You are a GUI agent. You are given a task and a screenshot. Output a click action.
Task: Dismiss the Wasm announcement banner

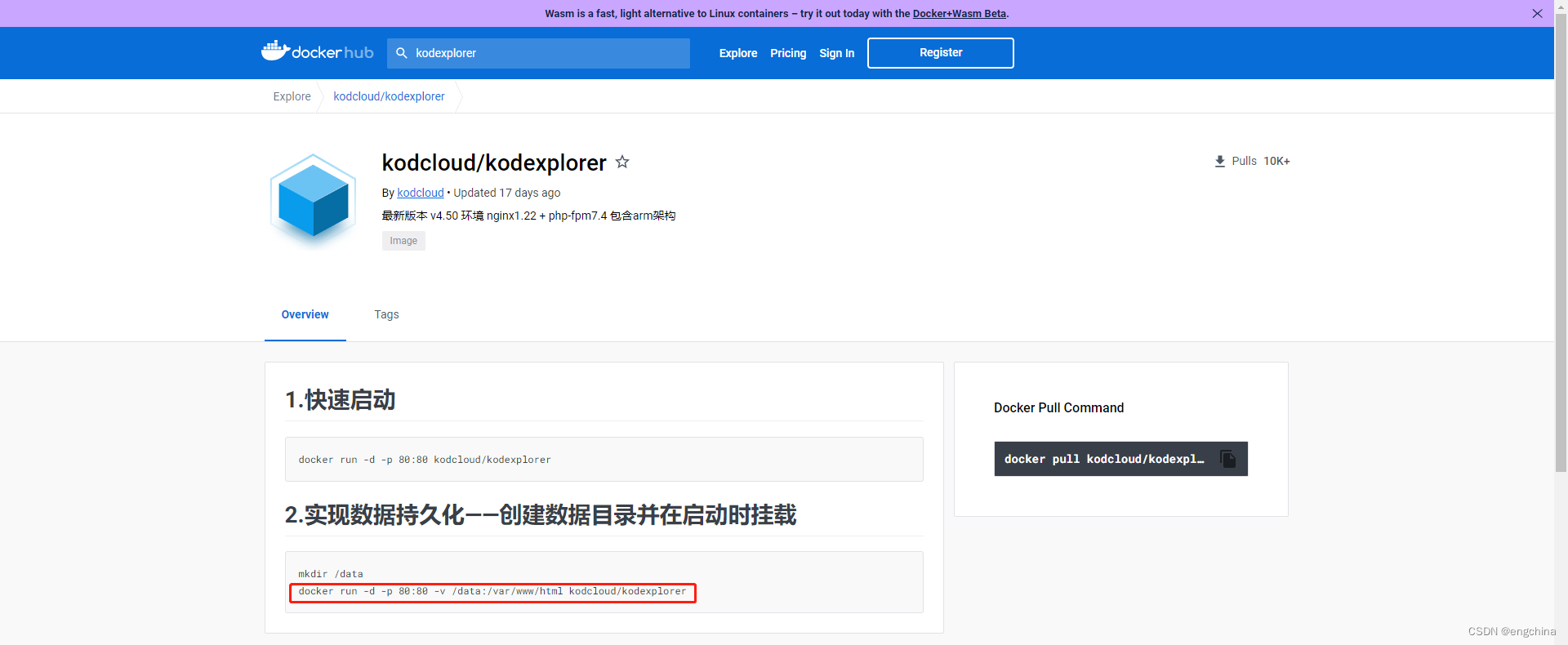(1537, 13)
